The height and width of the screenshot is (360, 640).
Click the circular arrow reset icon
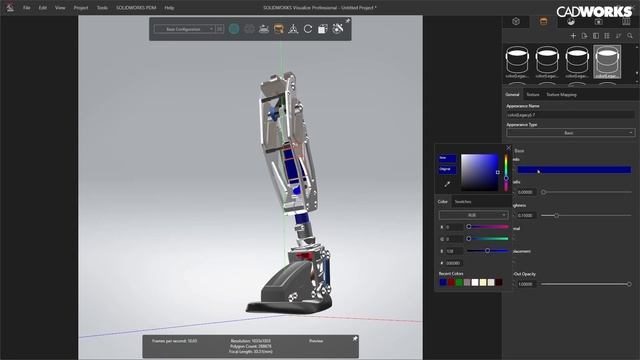point(308,29)
